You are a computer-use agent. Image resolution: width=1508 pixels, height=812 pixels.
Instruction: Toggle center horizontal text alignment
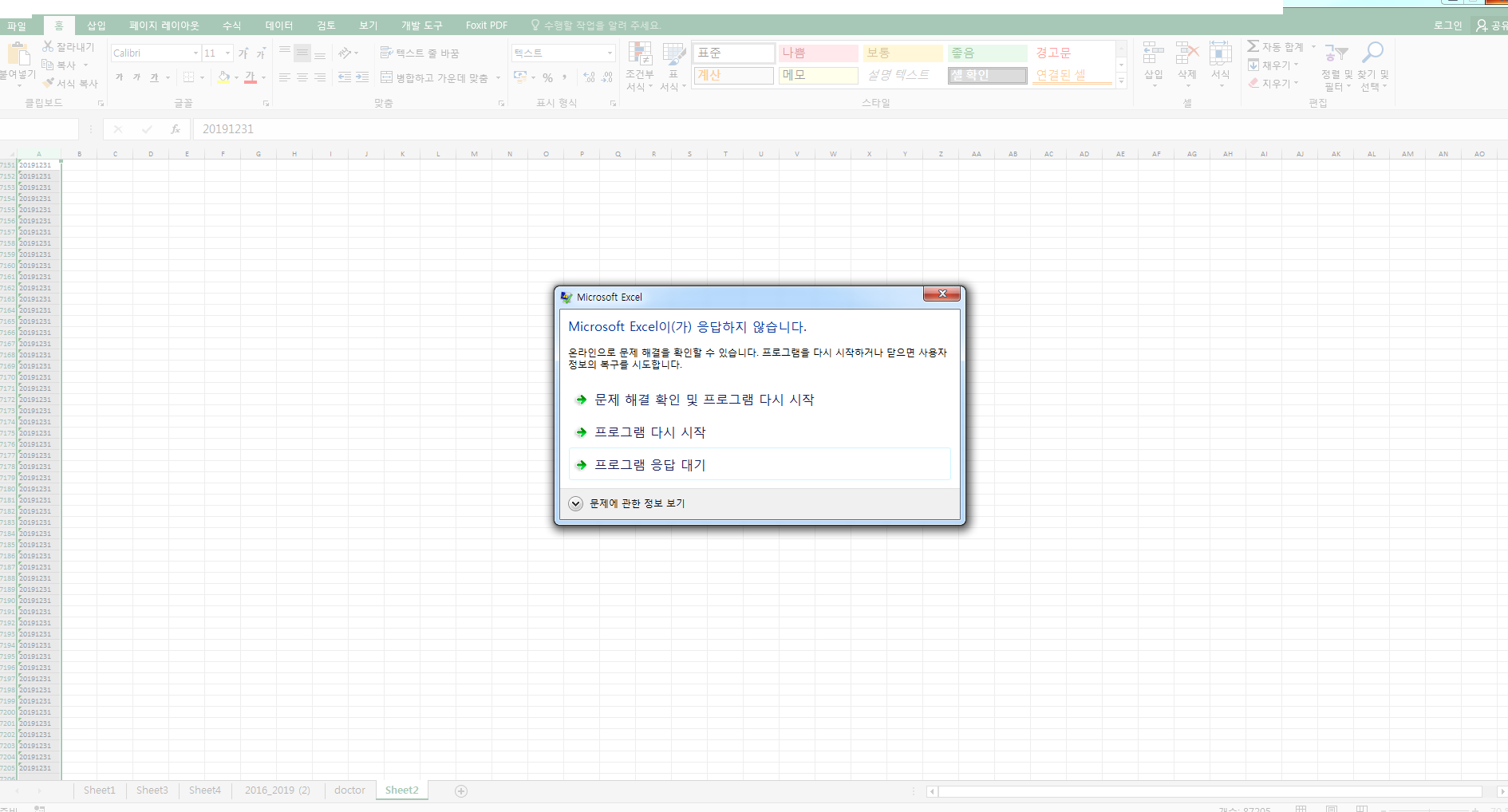point(302,77)
